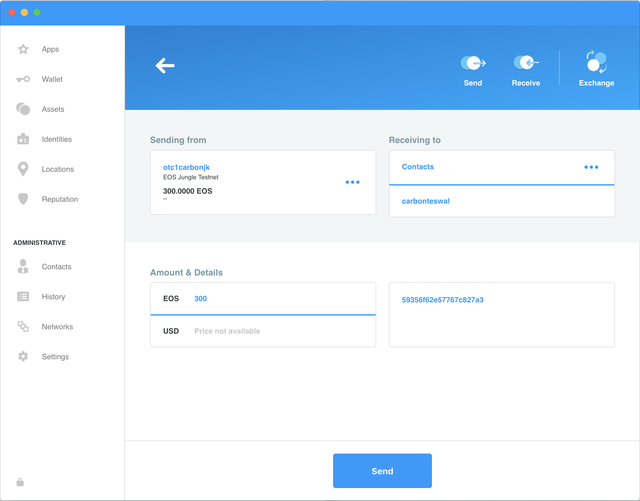Open the Reputation shield icon
Image resolution: width=640 pixels, height=501 pixels.
click(23, 199)
